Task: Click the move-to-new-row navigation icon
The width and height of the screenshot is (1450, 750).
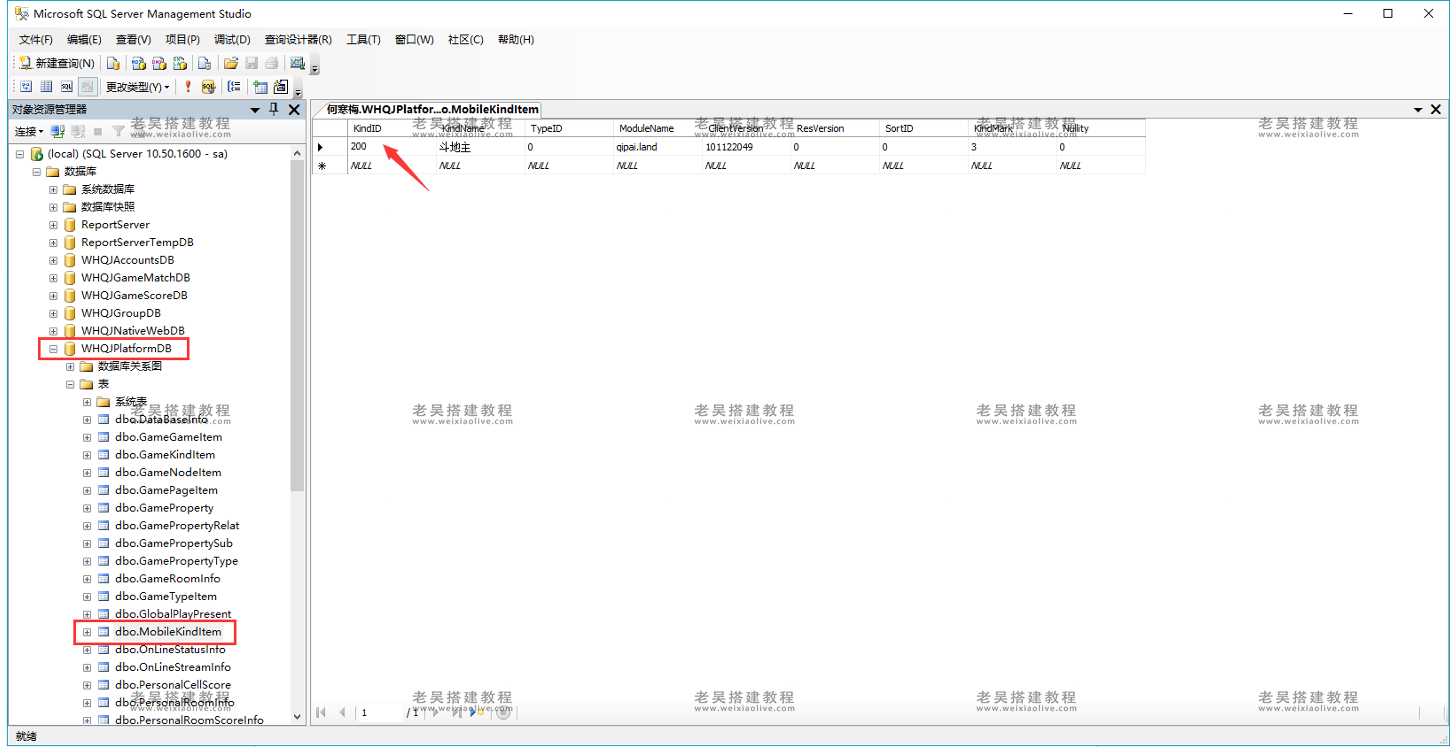Action: coord(476,712)
